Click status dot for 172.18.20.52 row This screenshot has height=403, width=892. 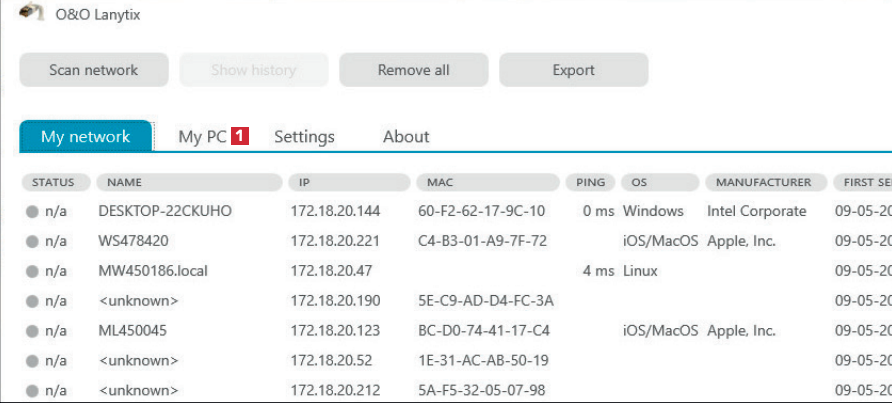click(x=32, y=360)
